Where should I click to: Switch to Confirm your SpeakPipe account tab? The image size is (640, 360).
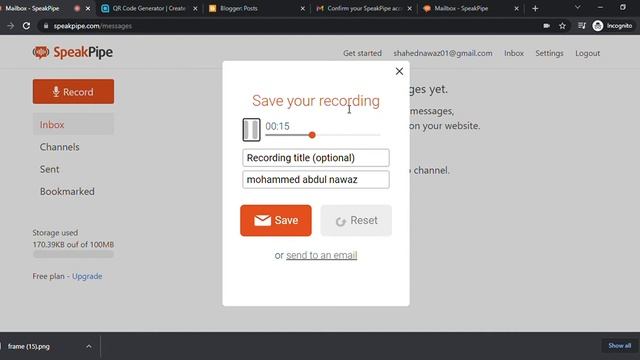tap(363, 8)
